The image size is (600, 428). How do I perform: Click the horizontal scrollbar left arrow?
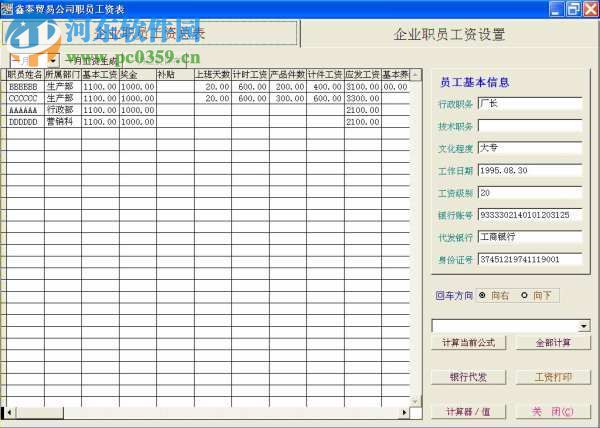coord(10,413)
